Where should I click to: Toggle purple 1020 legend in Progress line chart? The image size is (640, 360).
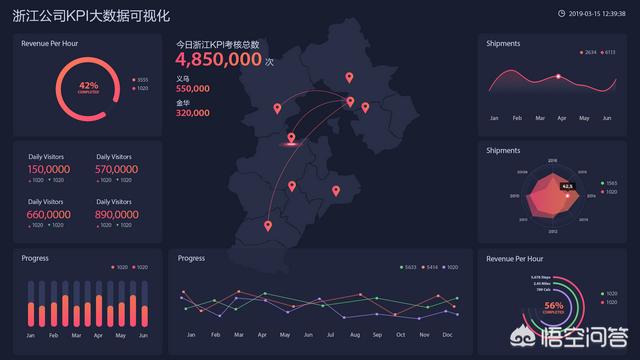click(450, 267)
